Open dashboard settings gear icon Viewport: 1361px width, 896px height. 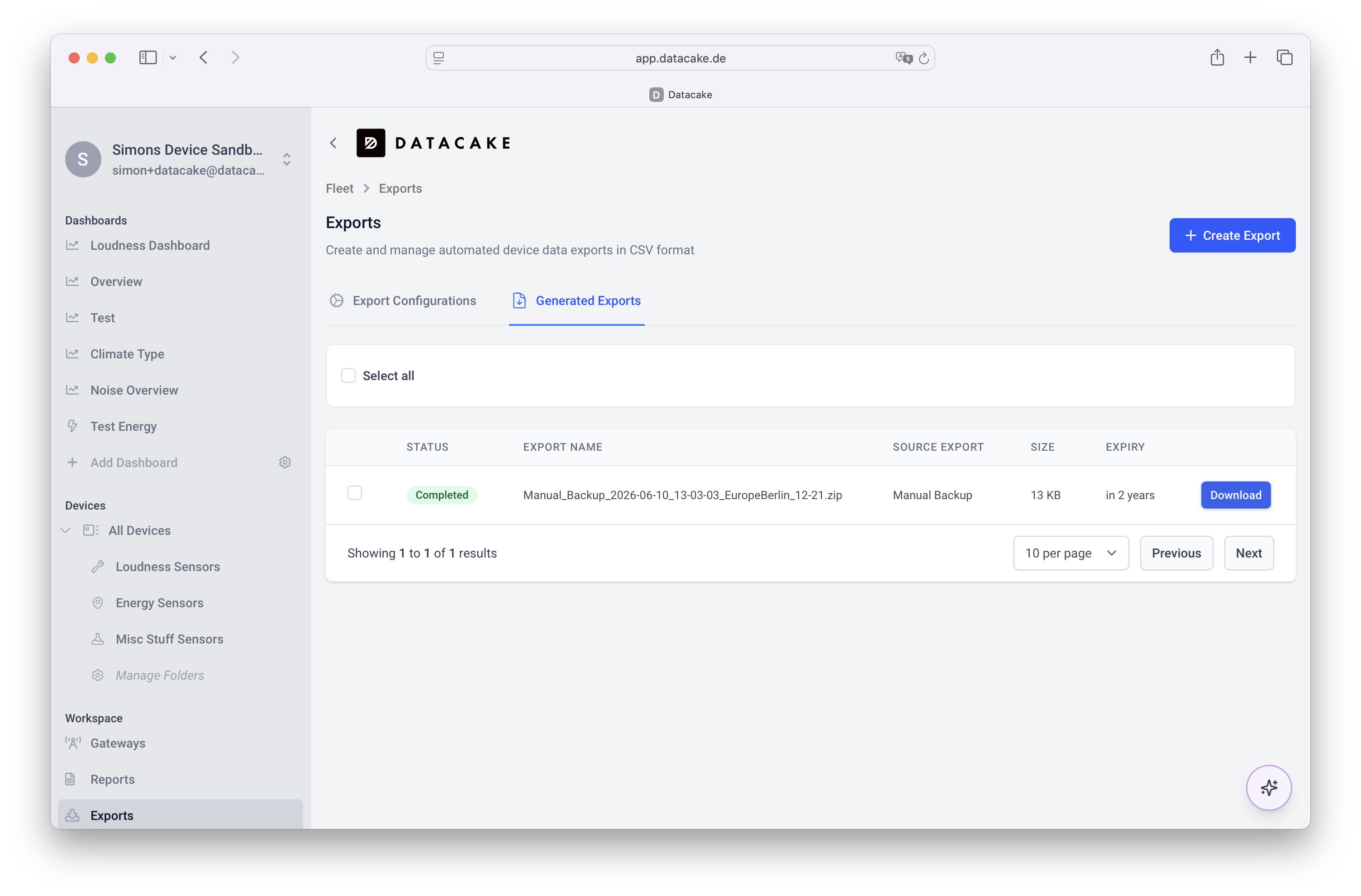[x=285, y=462]
